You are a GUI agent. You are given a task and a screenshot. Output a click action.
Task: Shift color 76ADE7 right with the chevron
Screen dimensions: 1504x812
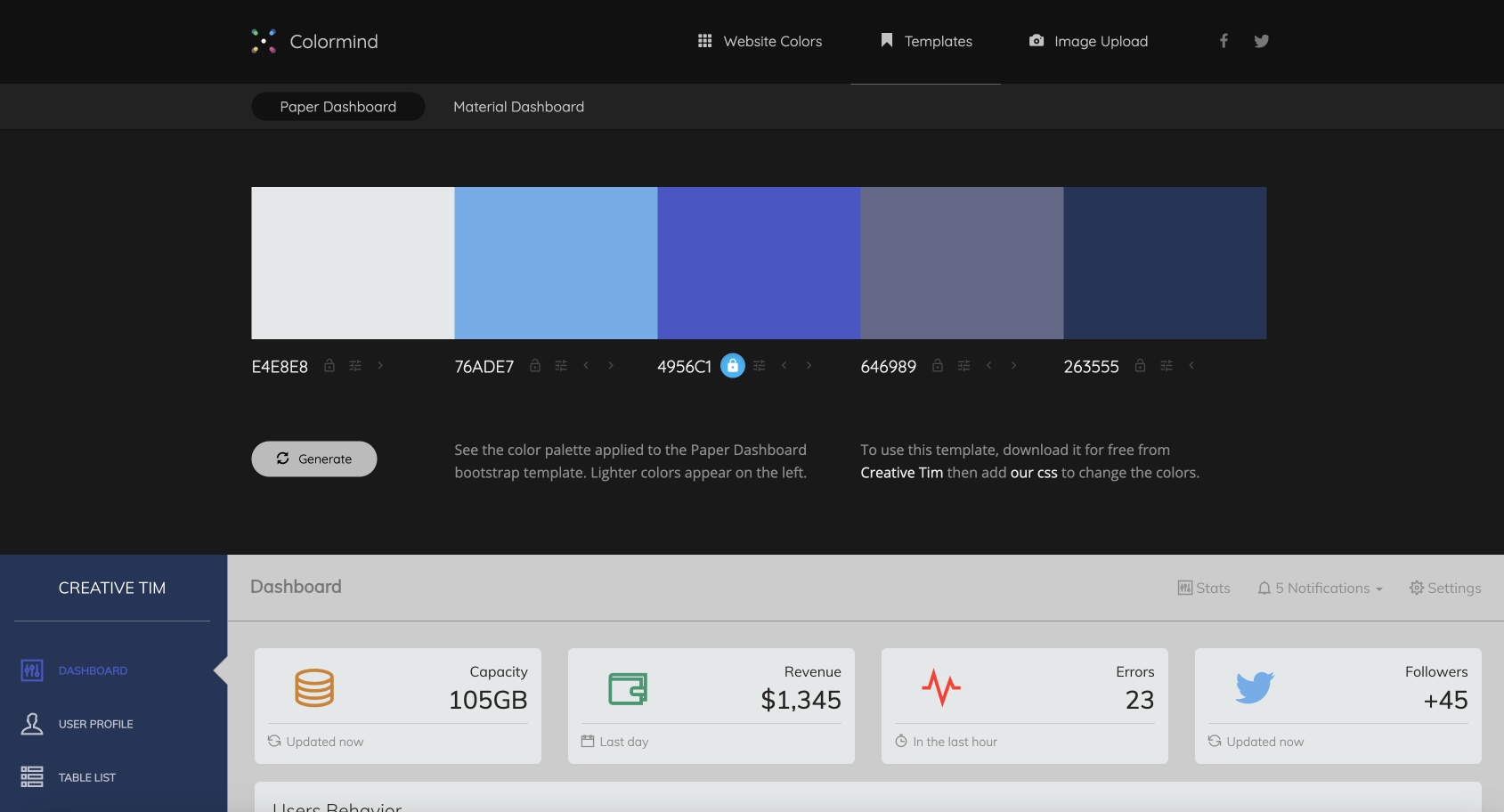[610, 365]
